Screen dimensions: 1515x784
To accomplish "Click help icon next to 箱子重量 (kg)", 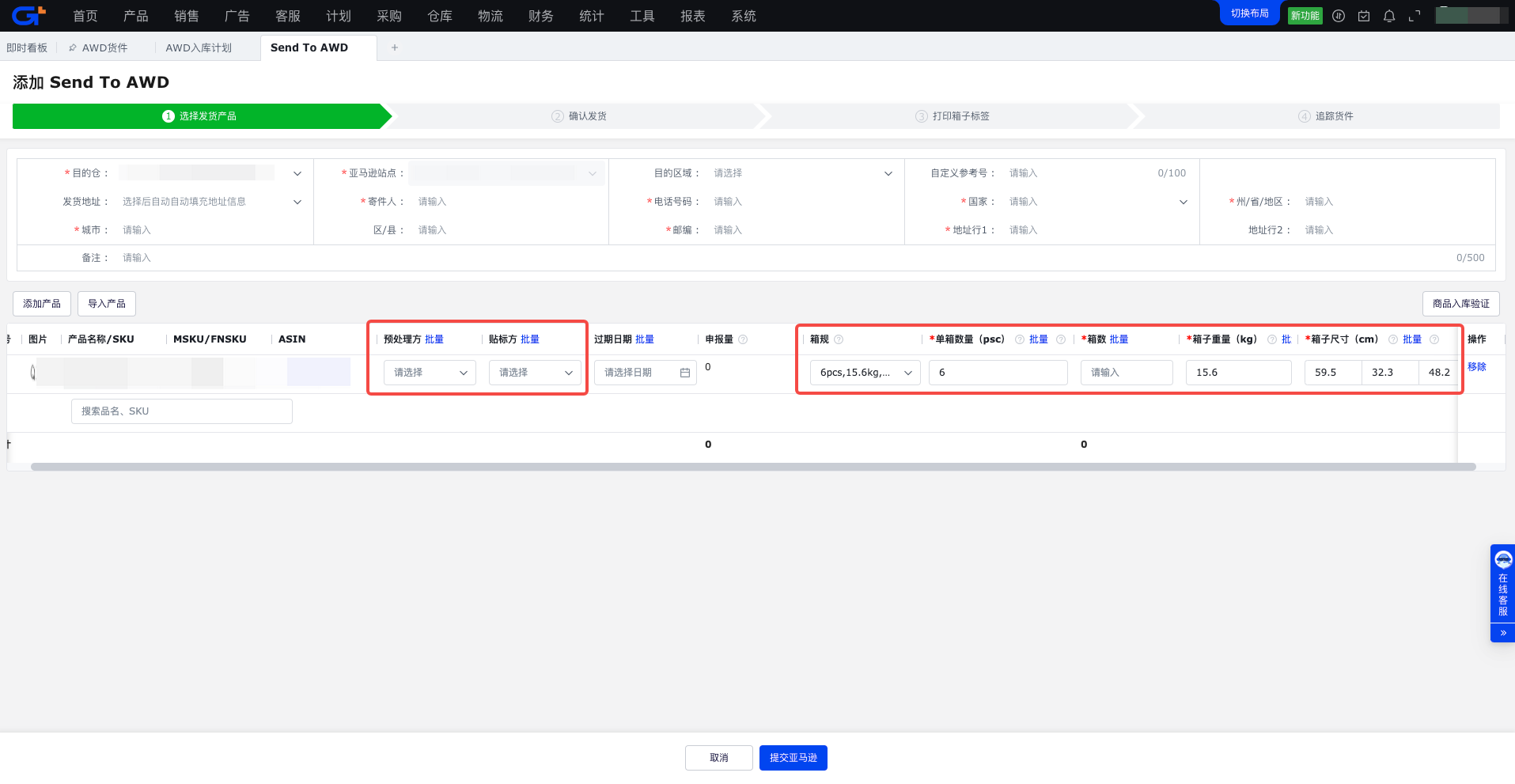I will (1272, 339).
